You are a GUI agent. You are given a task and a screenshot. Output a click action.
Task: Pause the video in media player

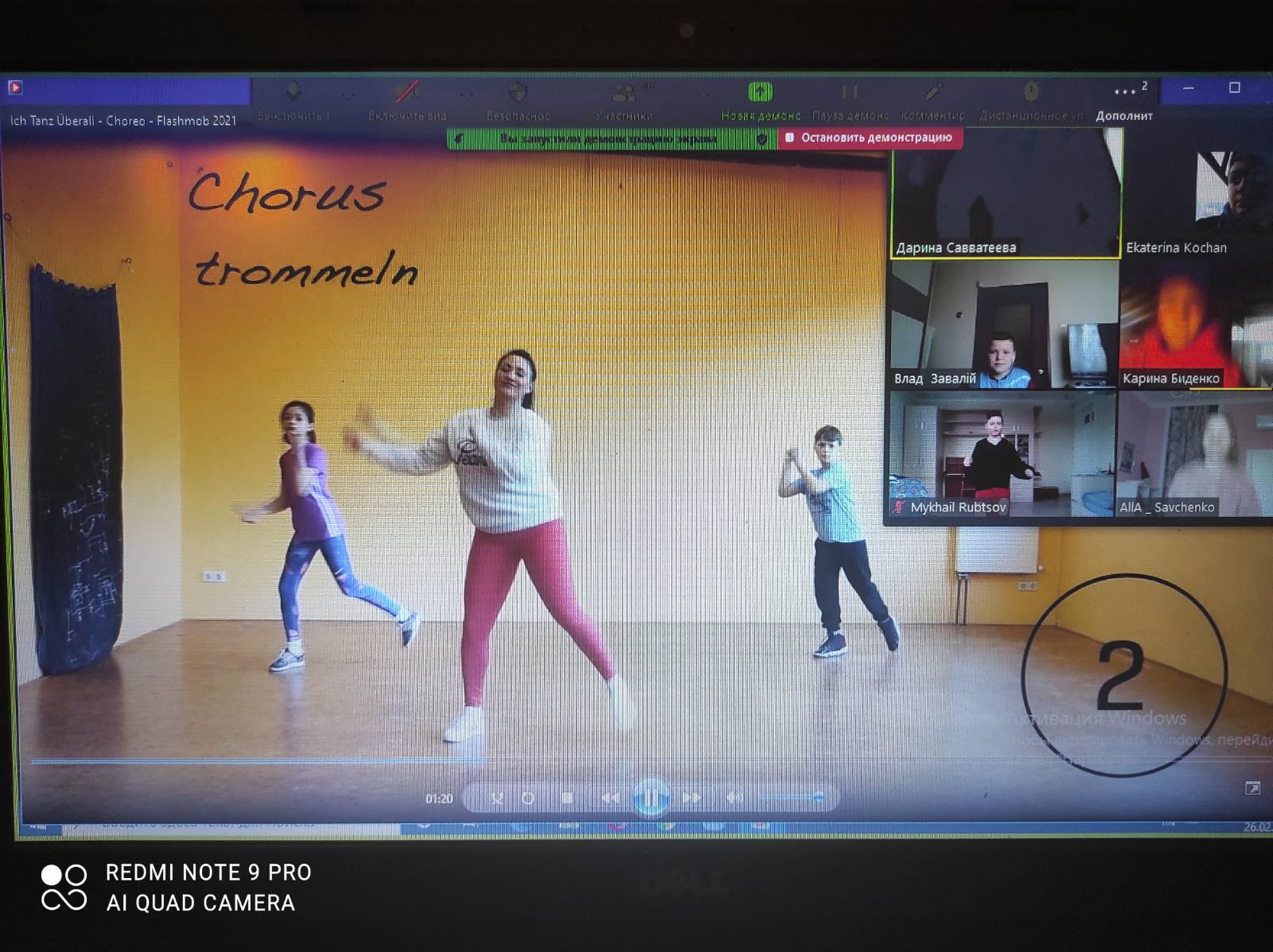coord(650,797)
